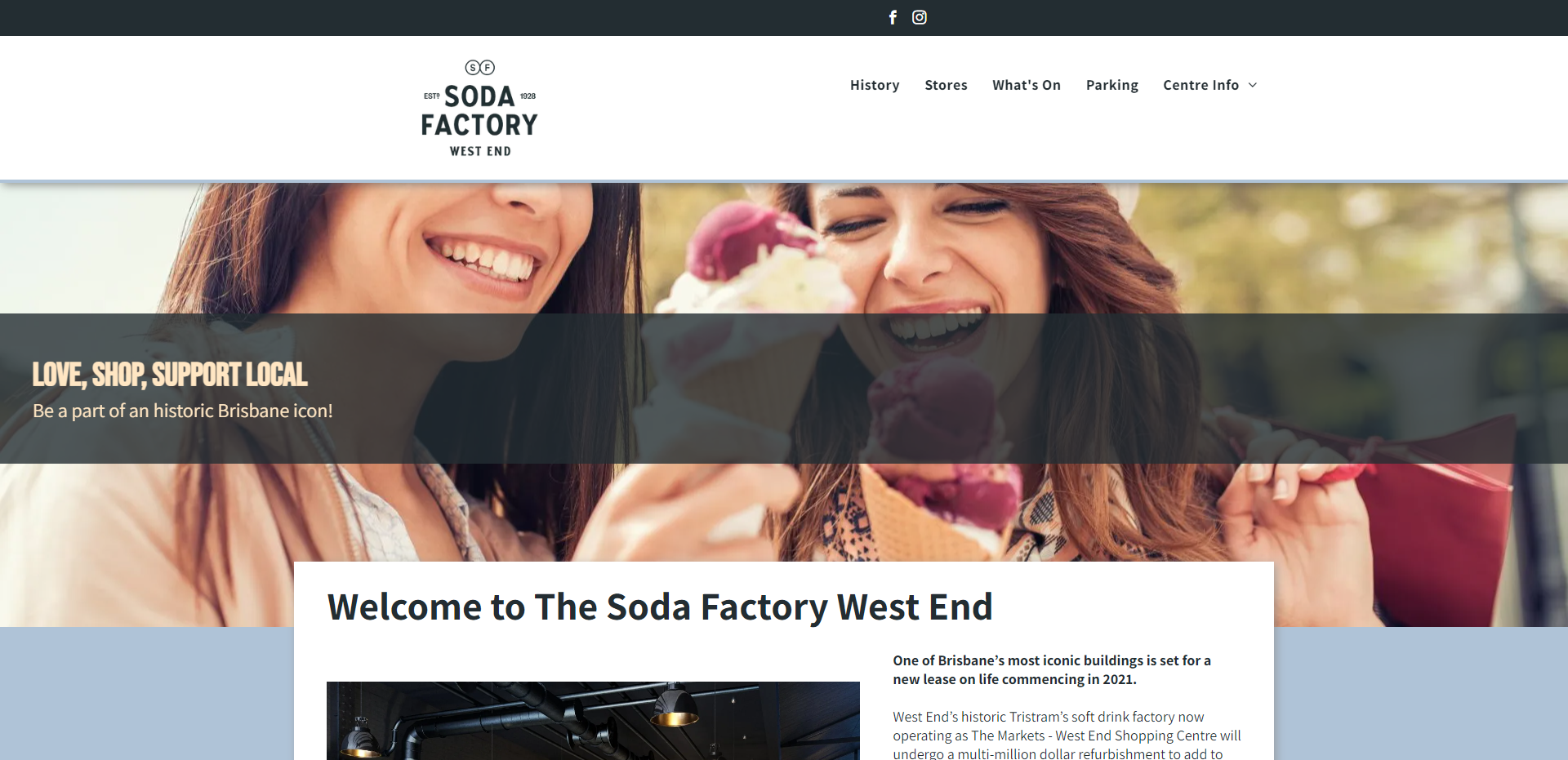The width and height of the screenshot is (1568, 760).
Task: Click the Love, Shop, Support Local banner heading
Action: click(170, 375)
